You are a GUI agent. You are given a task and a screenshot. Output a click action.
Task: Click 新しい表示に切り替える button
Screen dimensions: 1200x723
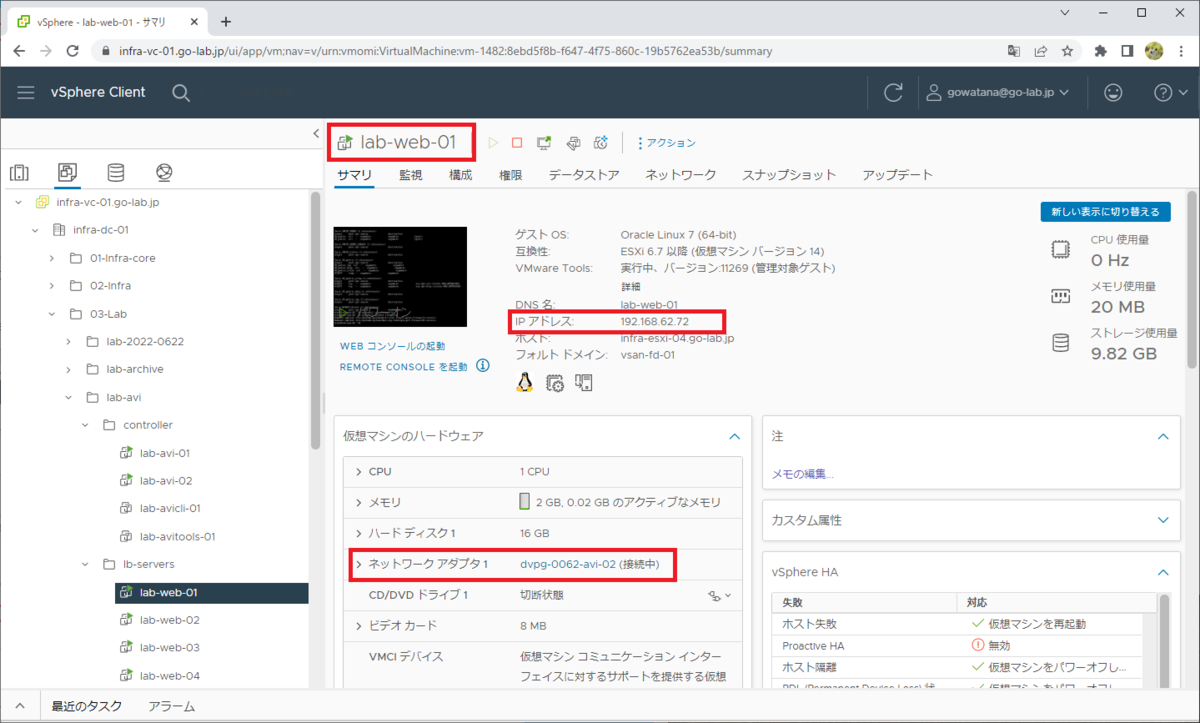(x=1105, y=212)
